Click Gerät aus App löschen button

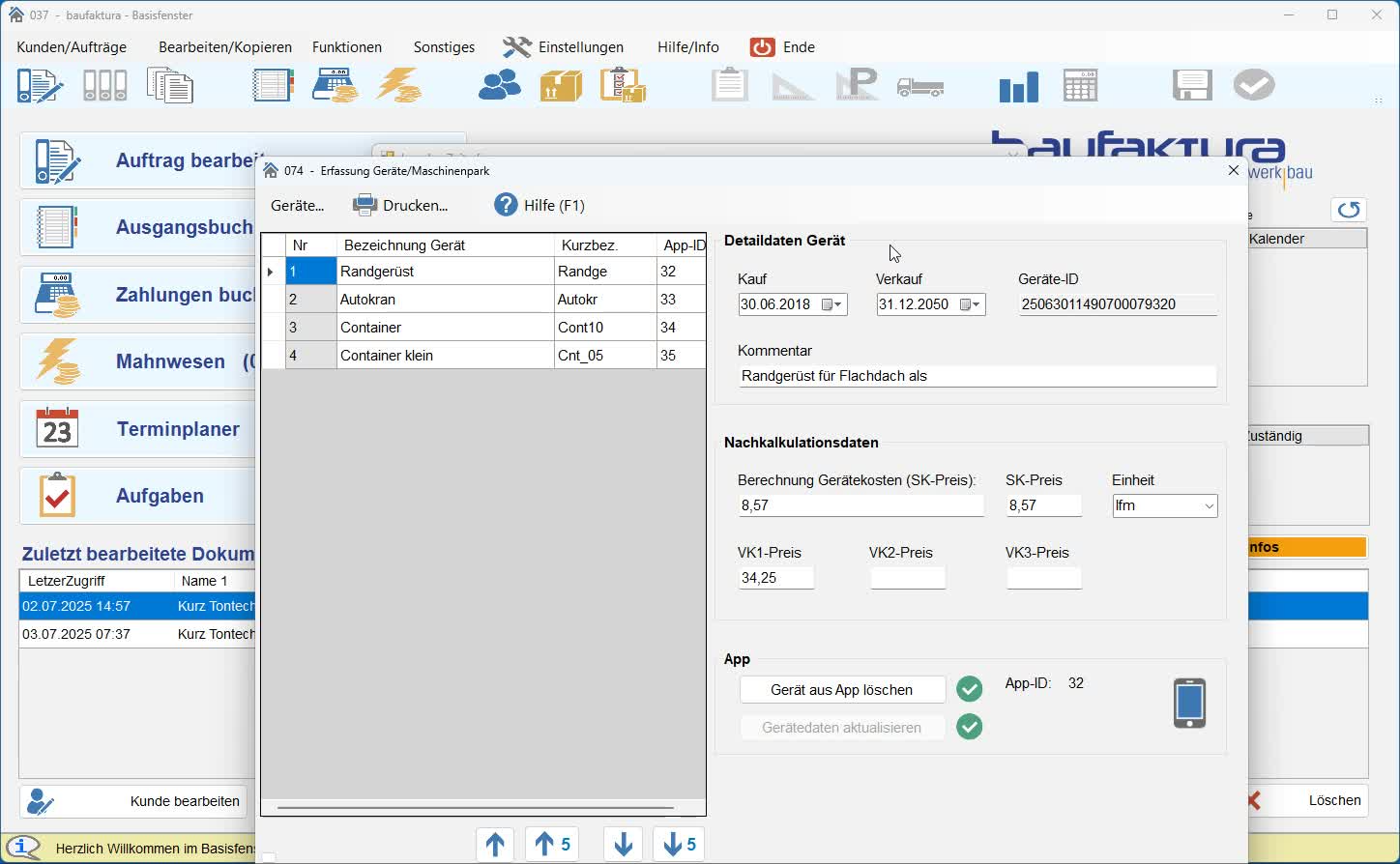click(841, 690)
